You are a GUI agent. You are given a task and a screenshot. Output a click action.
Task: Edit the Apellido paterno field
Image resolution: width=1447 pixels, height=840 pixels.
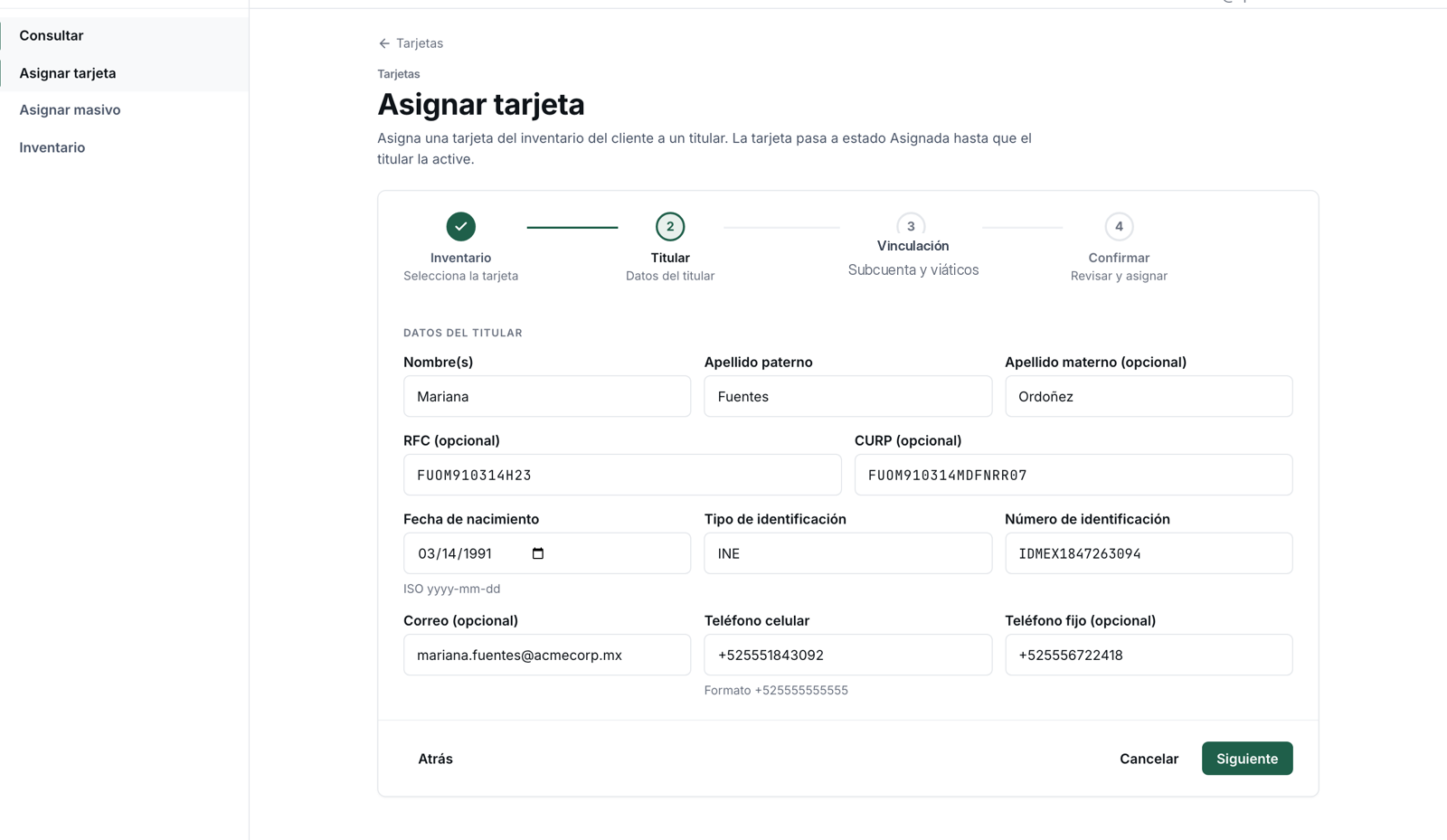click(848, 396)
